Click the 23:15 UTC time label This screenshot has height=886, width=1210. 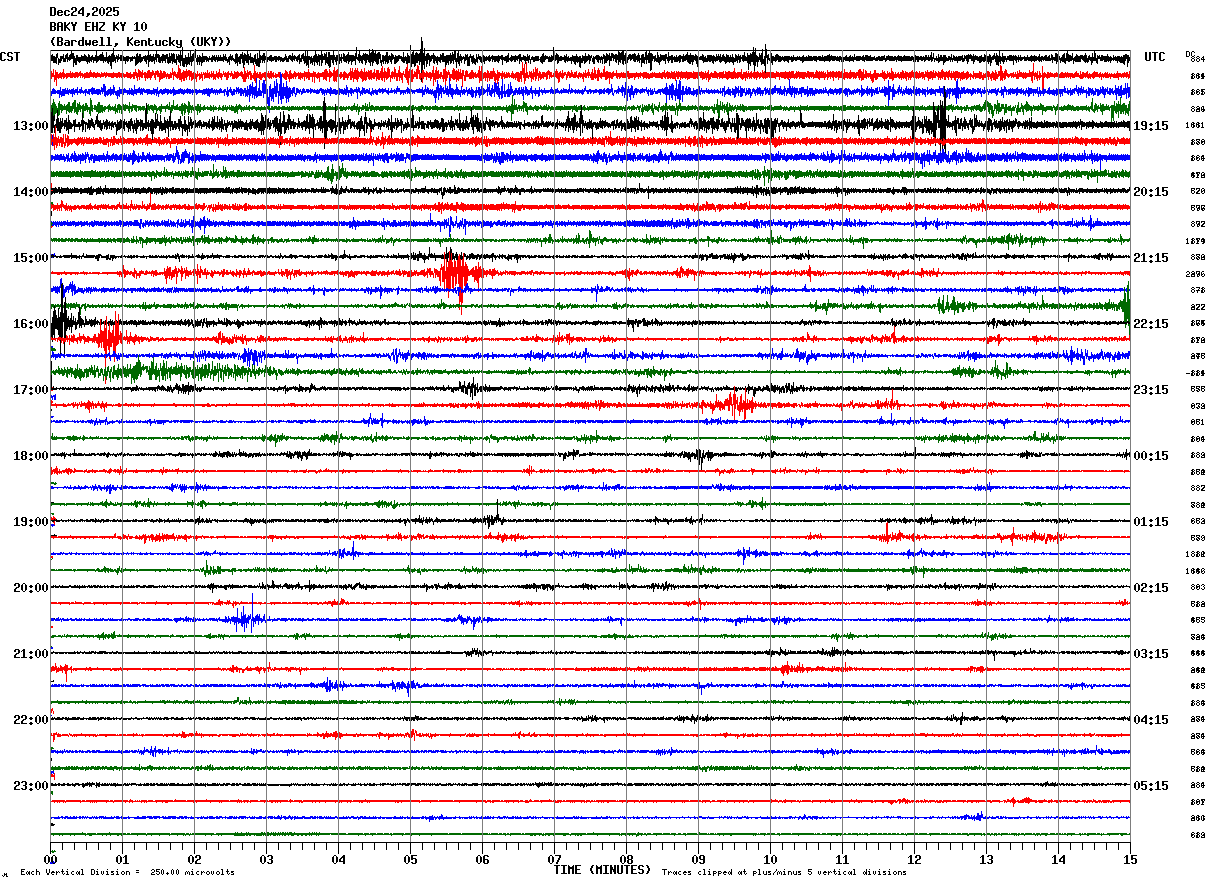(1150, 390)
